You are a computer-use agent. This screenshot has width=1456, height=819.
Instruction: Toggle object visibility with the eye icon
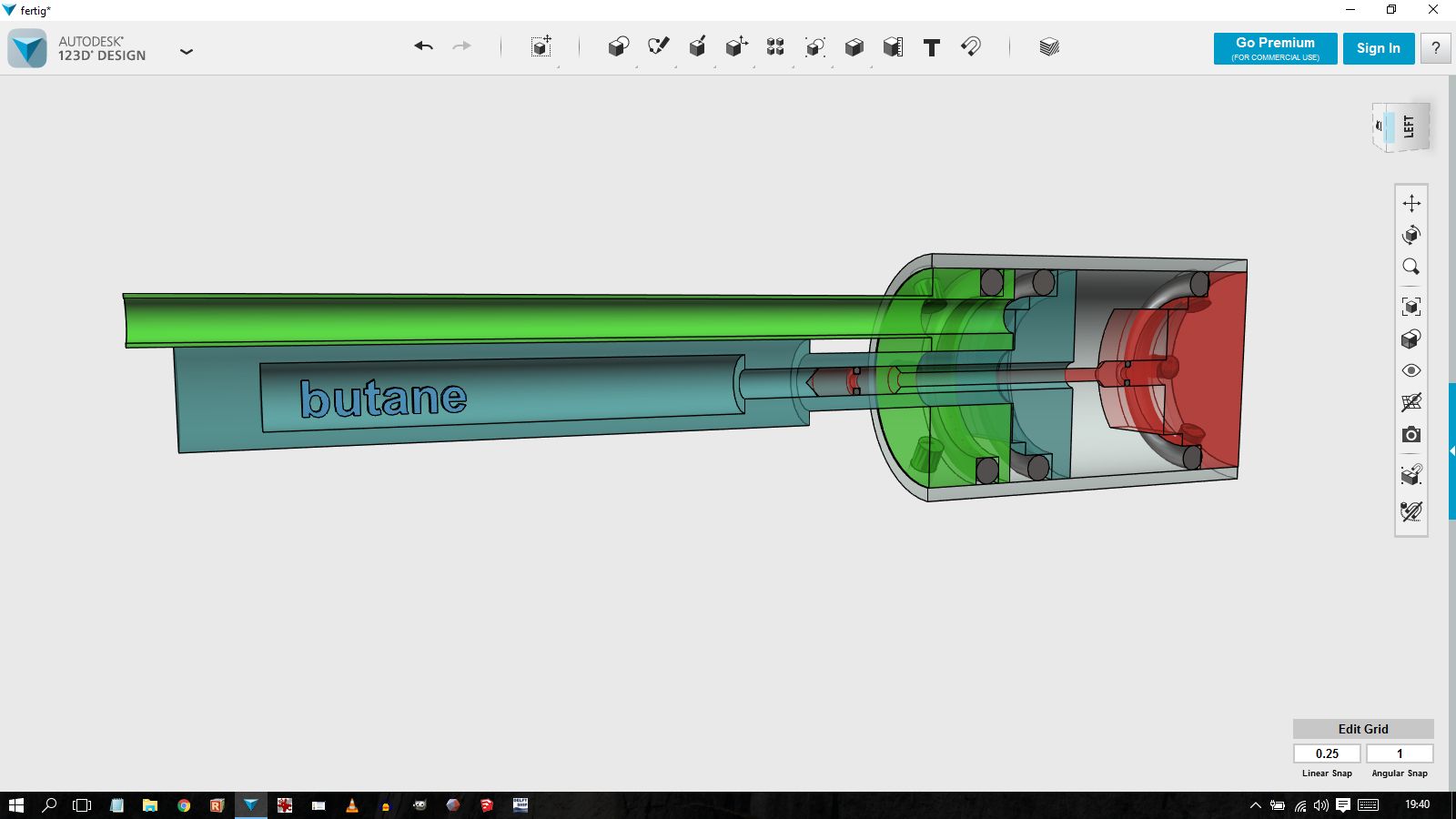pos(1410,370)
